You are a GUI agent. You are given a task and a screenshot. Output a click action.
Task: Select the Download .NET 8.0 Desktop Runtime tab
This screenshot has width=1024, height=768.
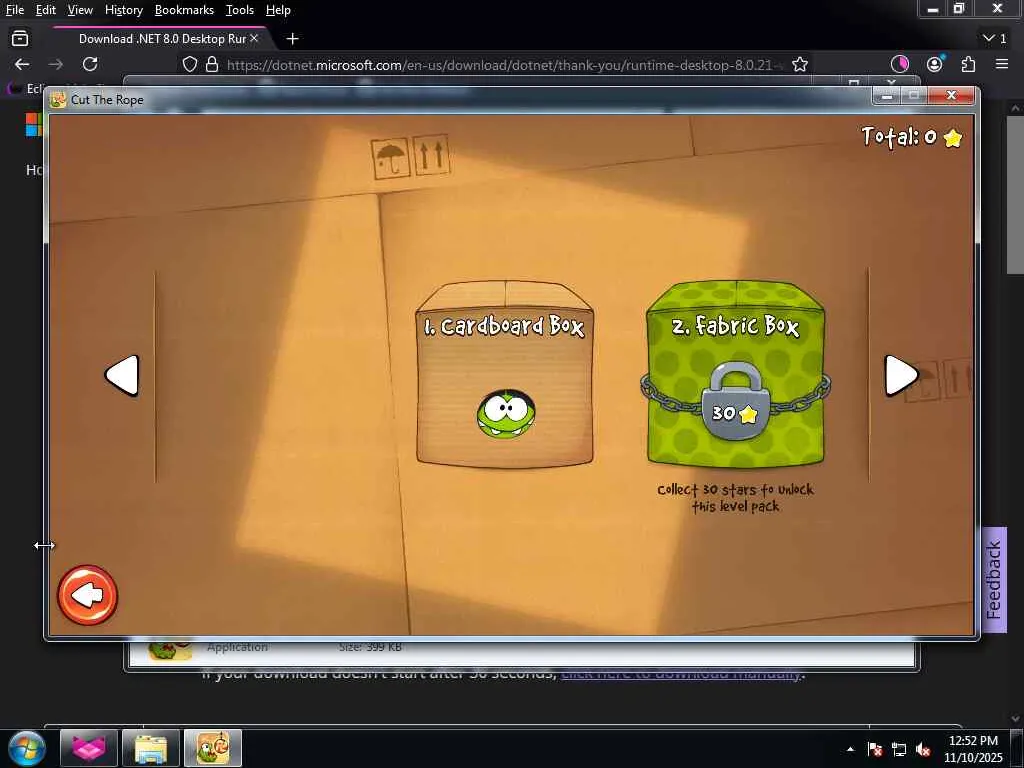tap(160, 39)
